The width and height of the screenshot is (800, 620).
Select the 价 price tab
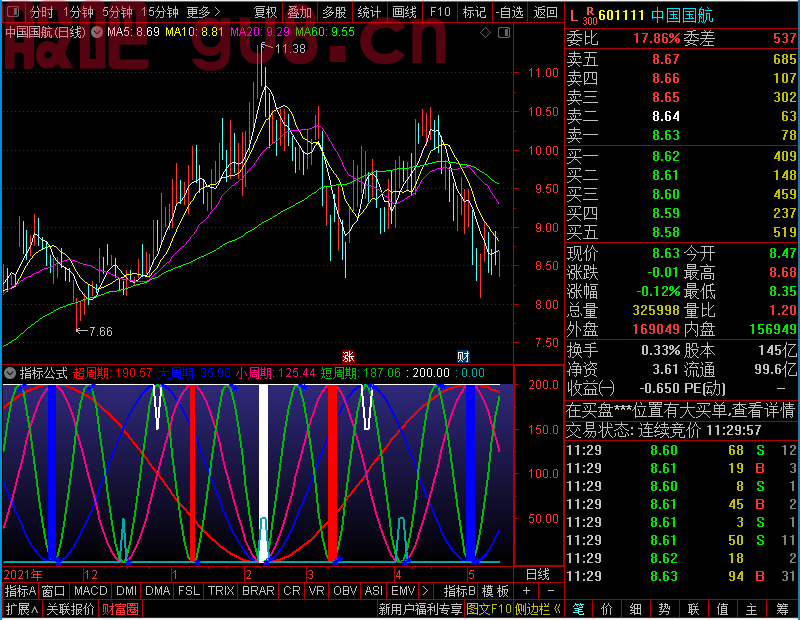pos(607,609)
